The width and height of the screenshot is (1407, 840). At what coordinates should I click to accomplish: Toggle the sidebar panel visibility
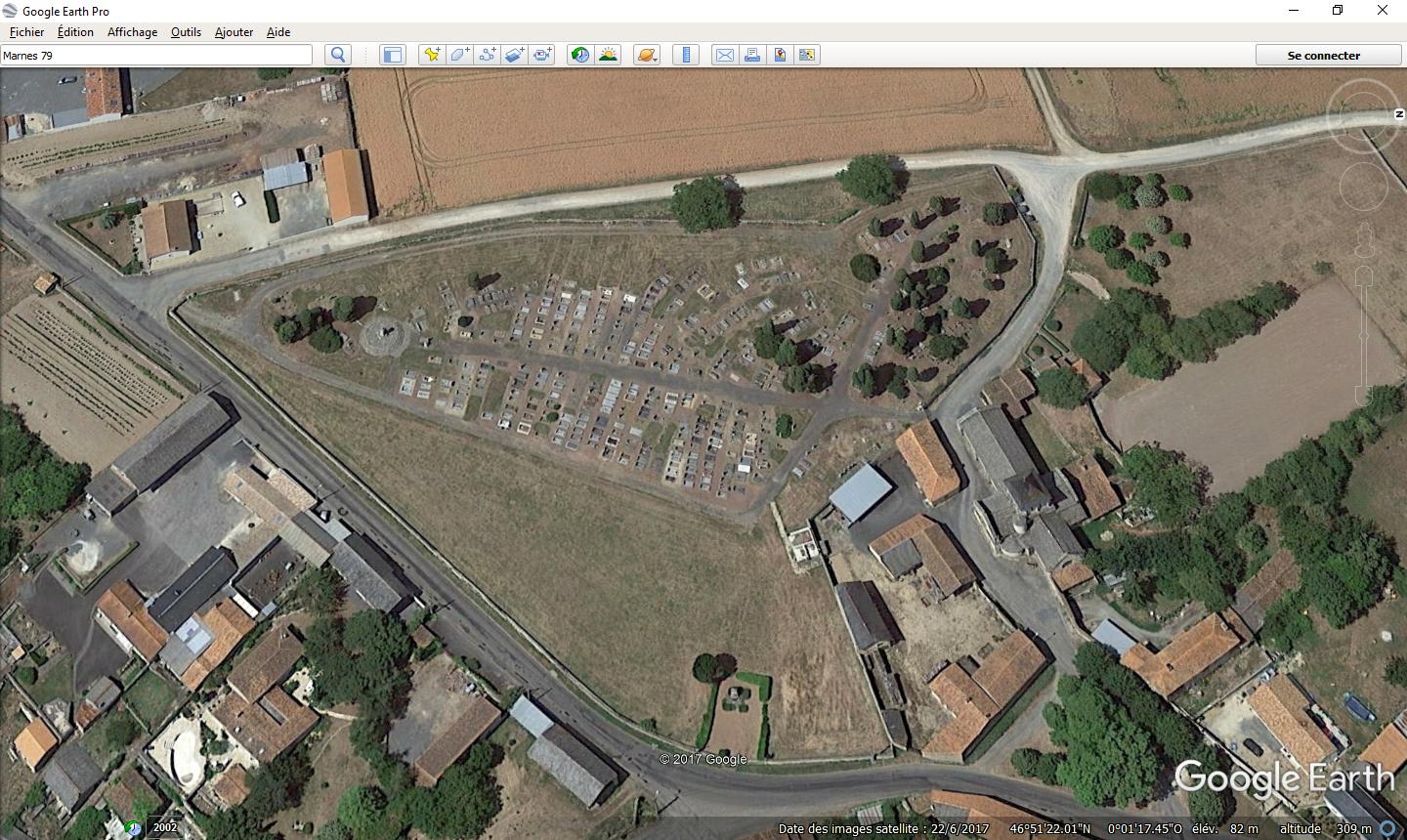(x=393, y=55)
